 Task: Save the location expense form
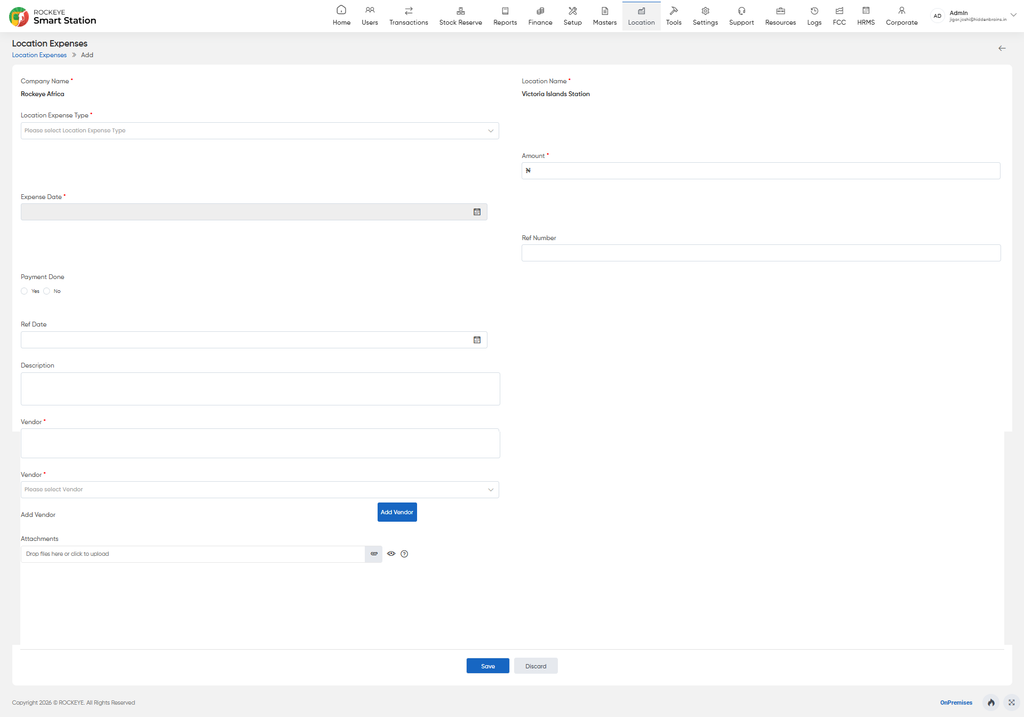click(x=488, y=666)
